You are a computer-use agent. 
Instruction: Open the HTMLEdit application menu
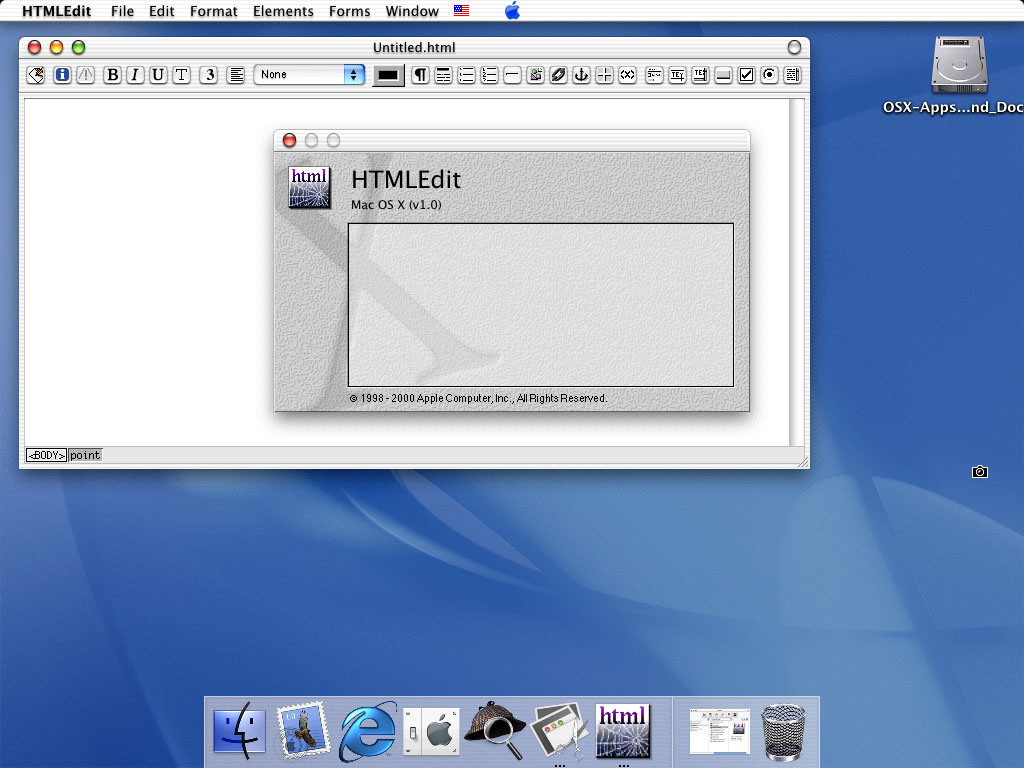[x=56, y=11]
